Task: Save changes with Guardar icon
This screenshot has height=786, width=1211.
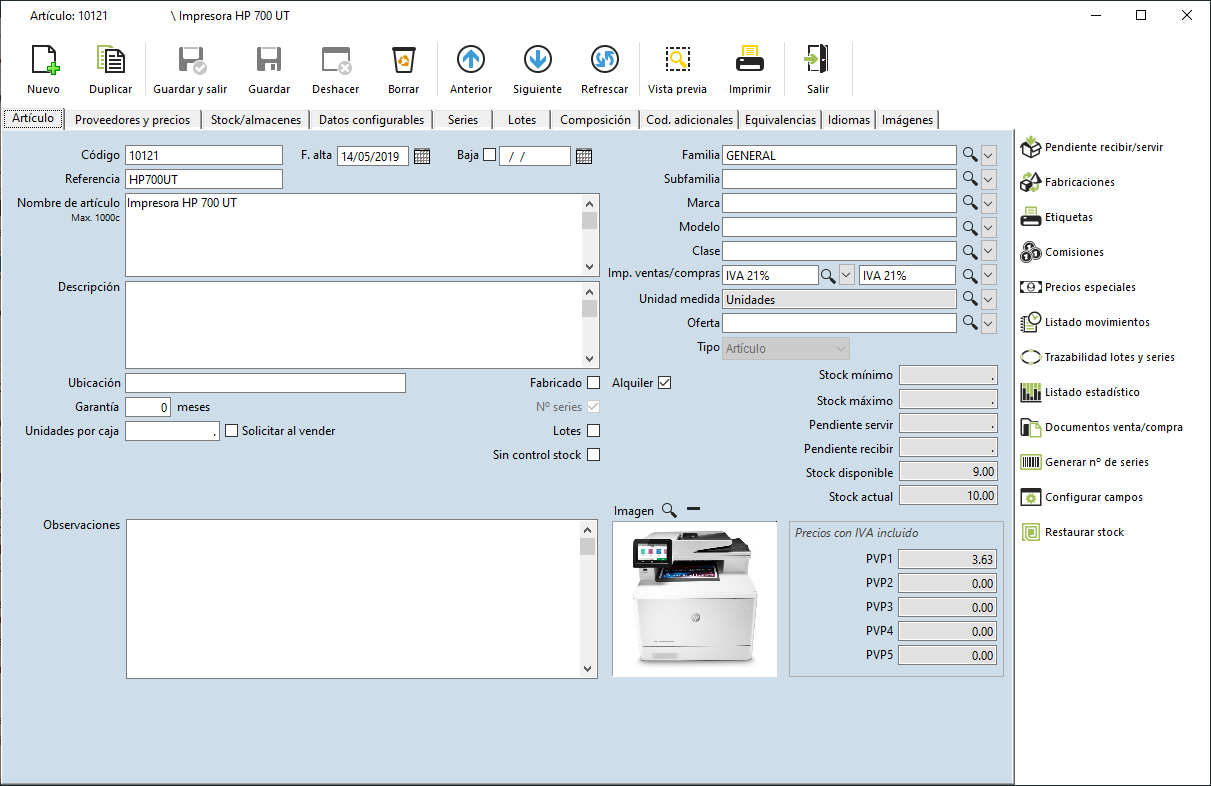Action: click(x=269, y=60)
